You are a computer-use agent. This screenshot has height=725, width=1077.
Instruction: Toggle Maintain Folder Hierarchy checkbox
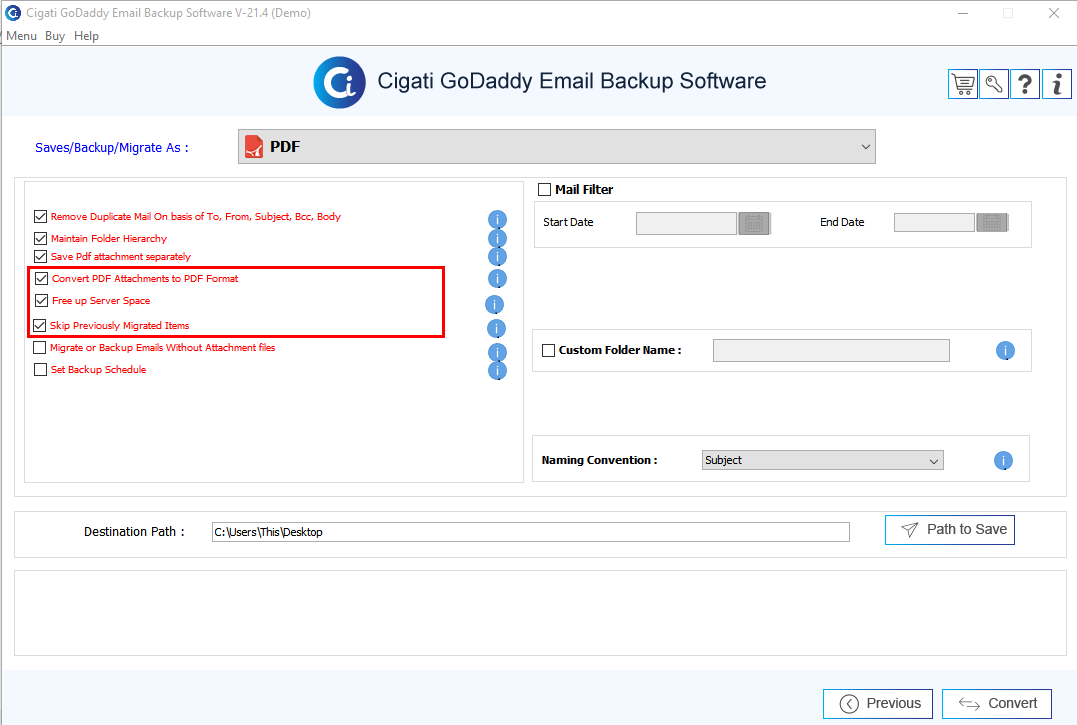(x=41, y=238)
